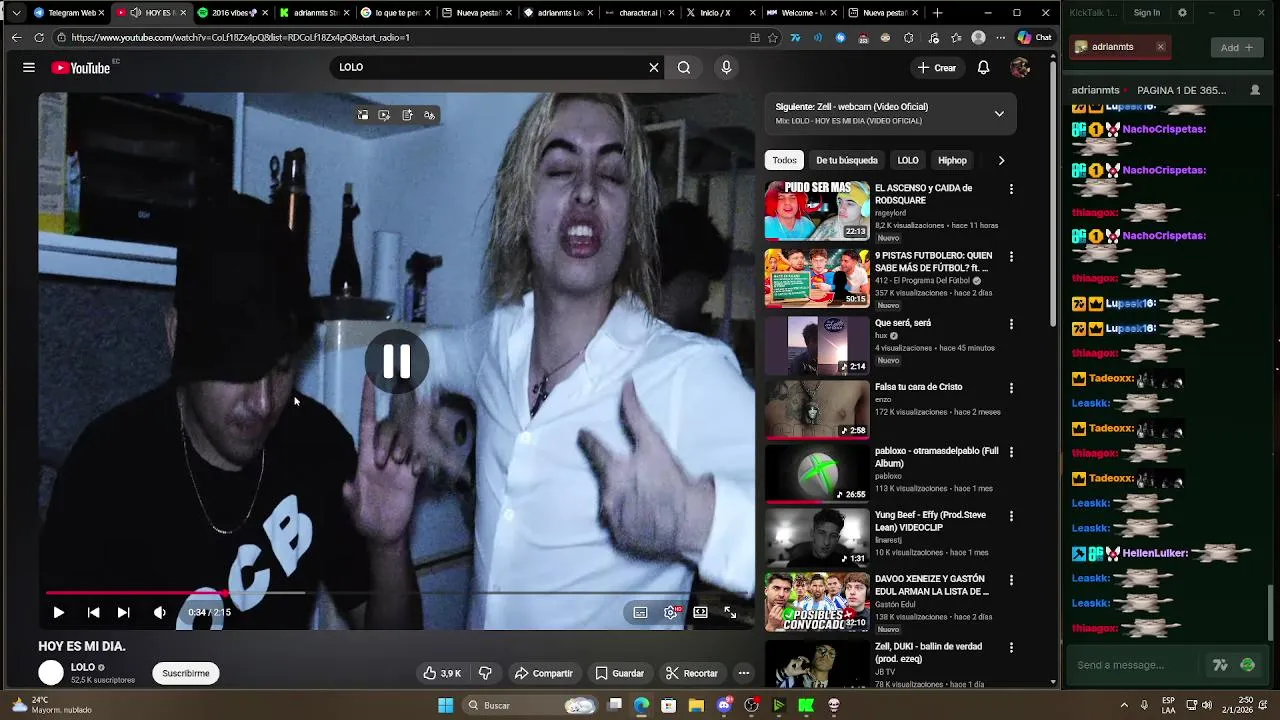Screen dimensions: 1280x720
Task: Skip to next video in the mix
Action: [123, 612]
